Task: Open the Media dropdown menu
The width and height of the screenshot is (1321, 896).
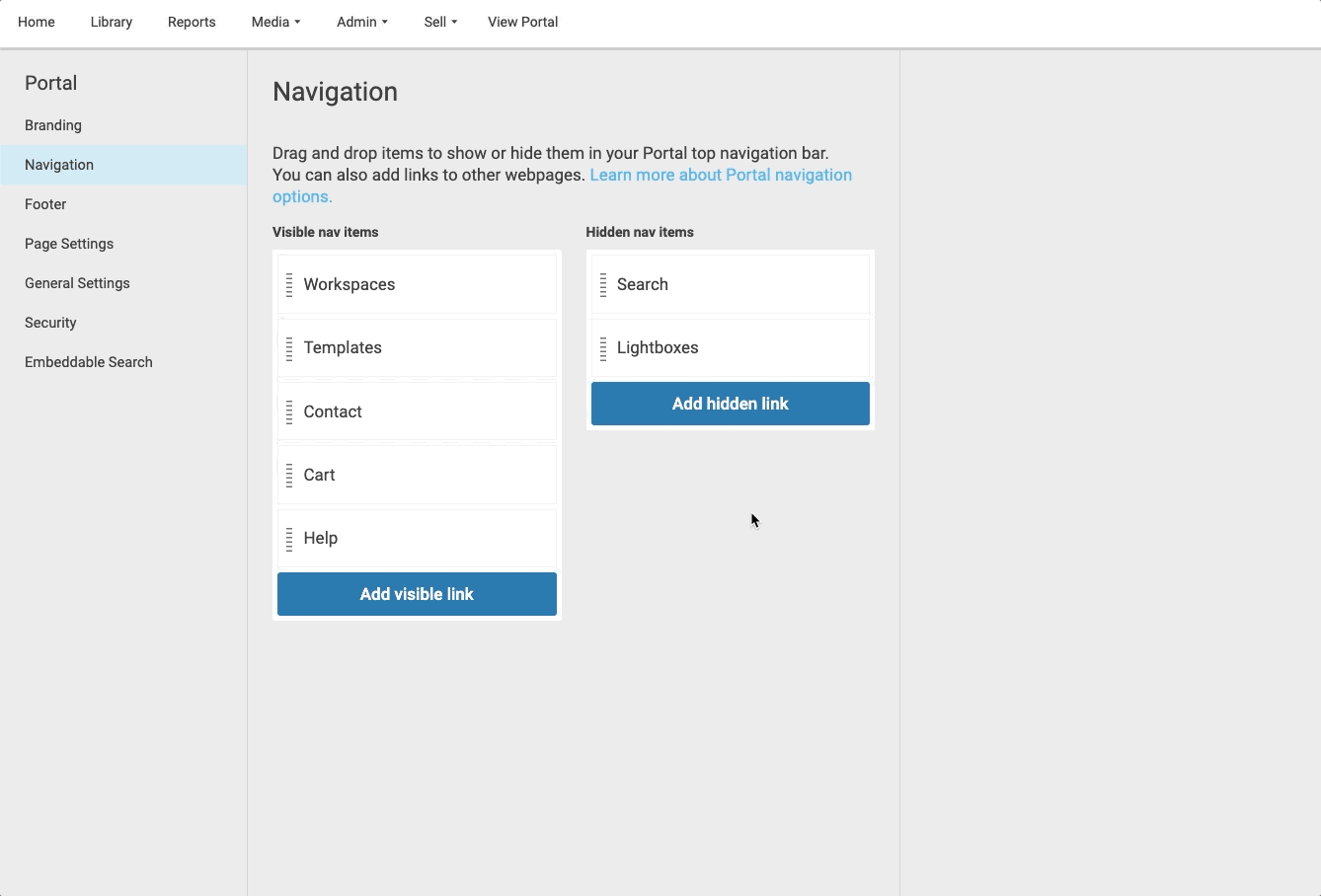Action: pyautogui.click(x=275, y=22)
